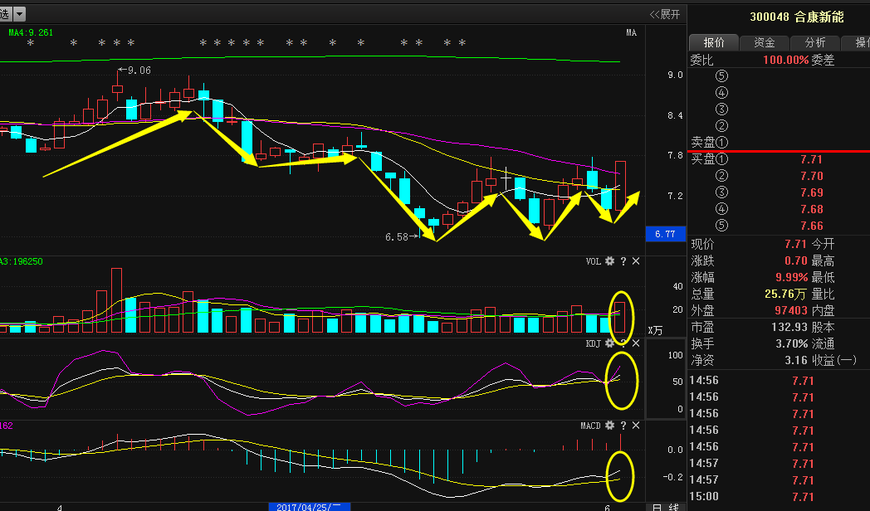Click buy level ③ price 7.69

click(811, 193)
